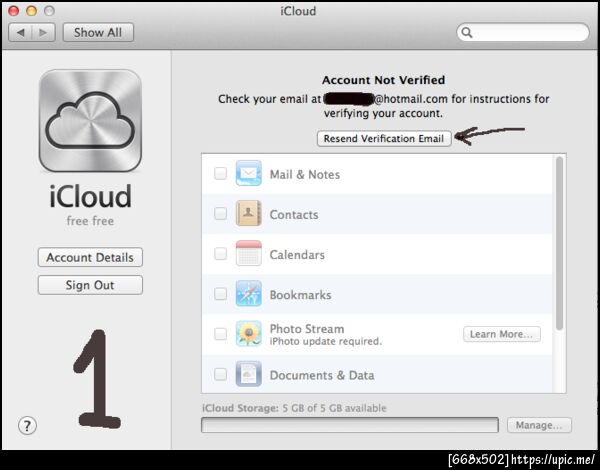The width and height of the screenshot is (600, 470).
Task: Go forward with the right arrow button
Action: tap(44, 33)
